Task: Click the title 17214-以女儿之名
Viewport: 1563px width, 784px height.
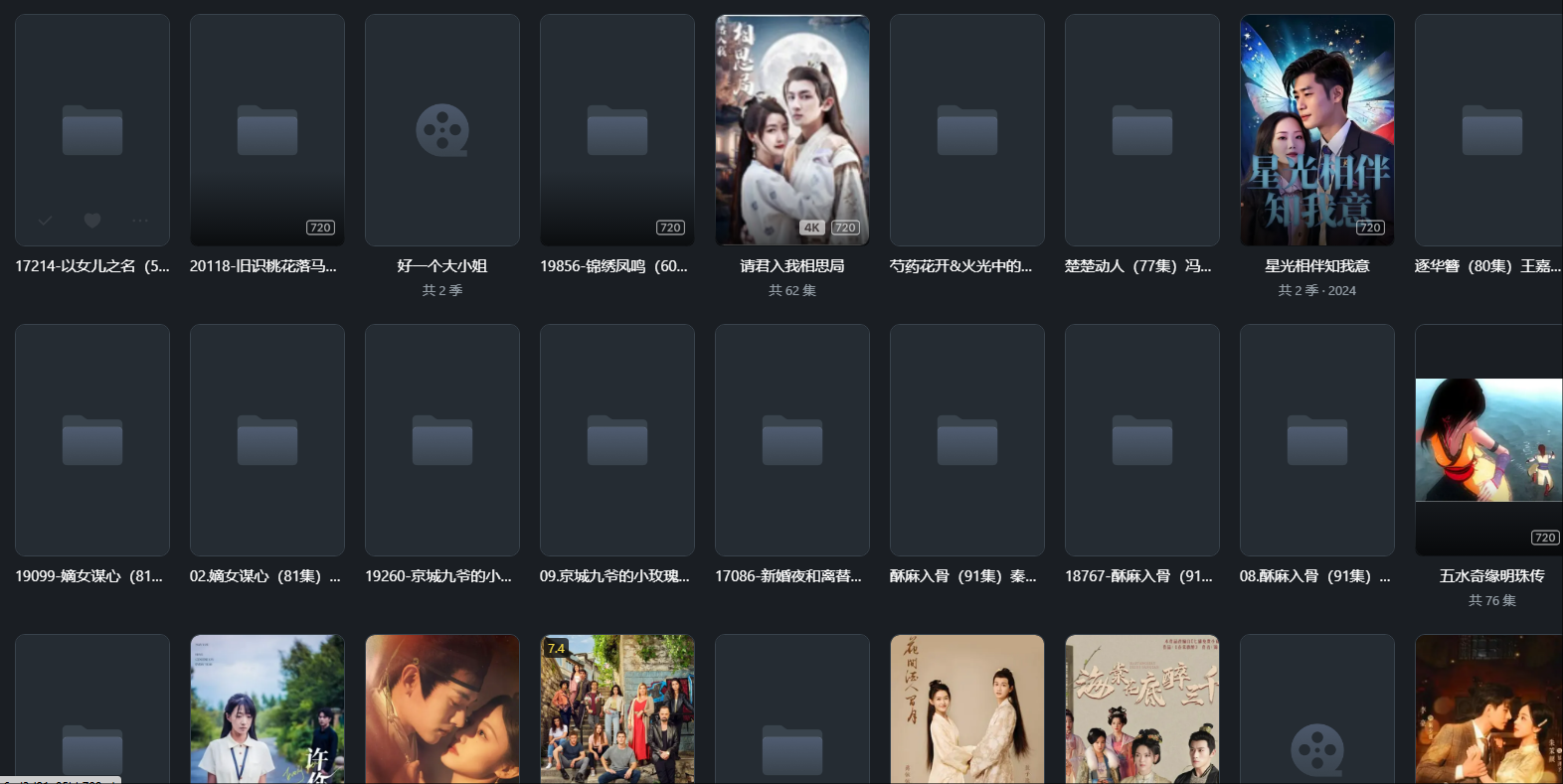Action: point(92,266)
